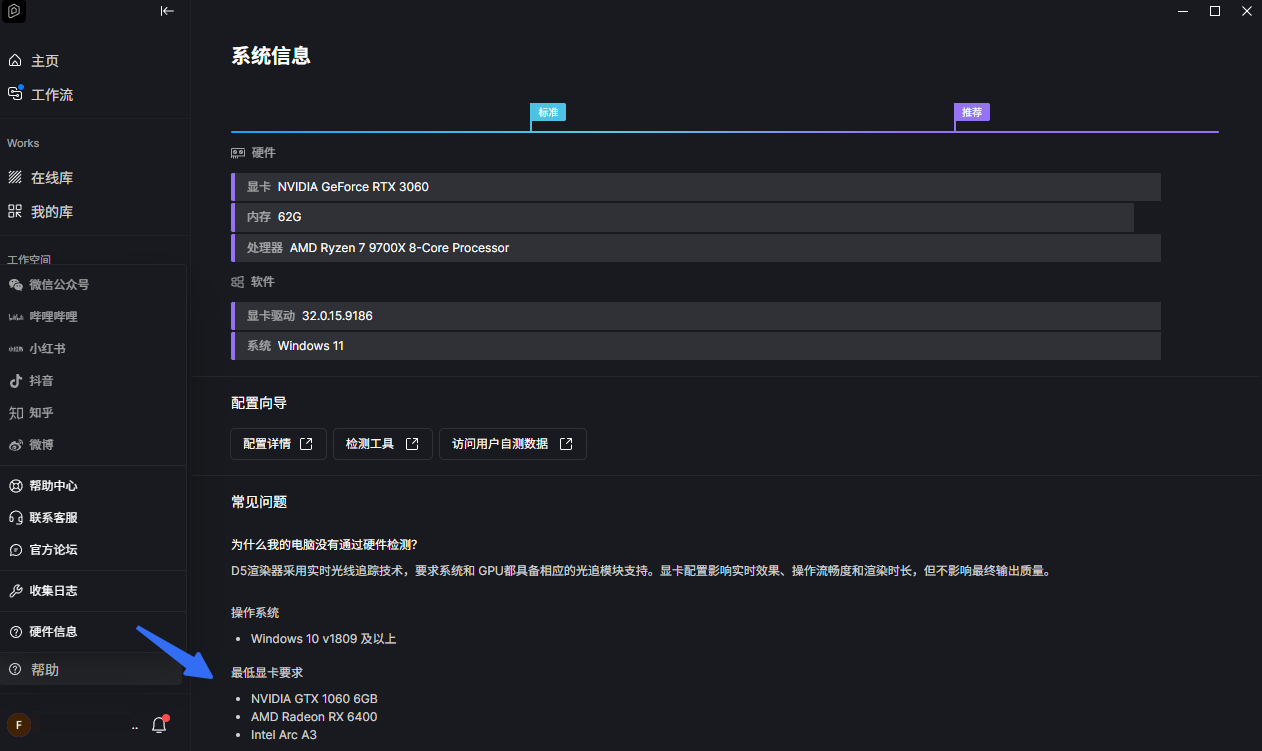Click the 硬件 section chip icon
Image resolution: width=1262 pixels, height=751 pixels.
pyautogui.click(x=238, y=153)
